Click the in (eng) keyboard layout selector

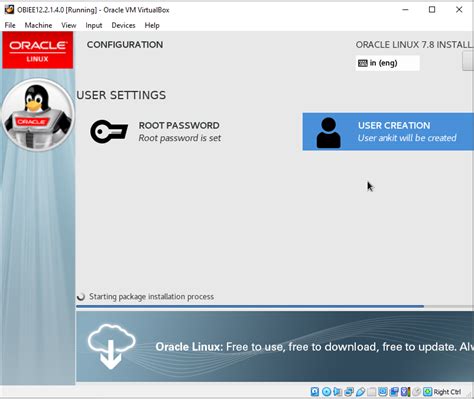tap(387, 63)
